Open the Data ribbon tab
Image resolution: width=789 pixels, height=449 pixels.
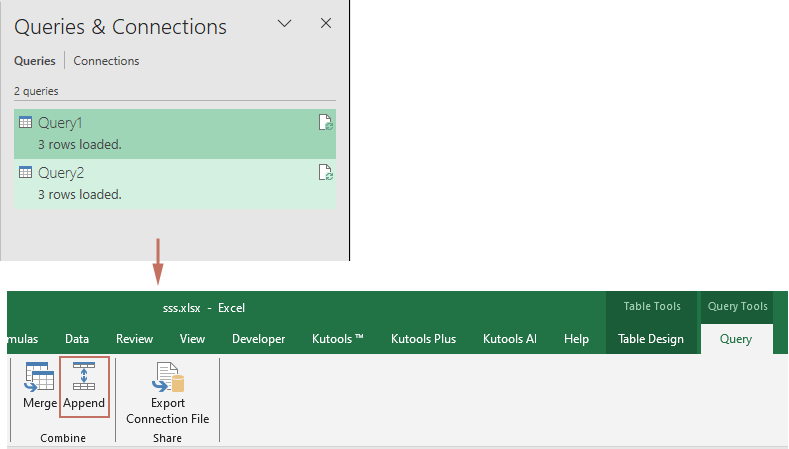pyautogui.click(x=77, y=339)
